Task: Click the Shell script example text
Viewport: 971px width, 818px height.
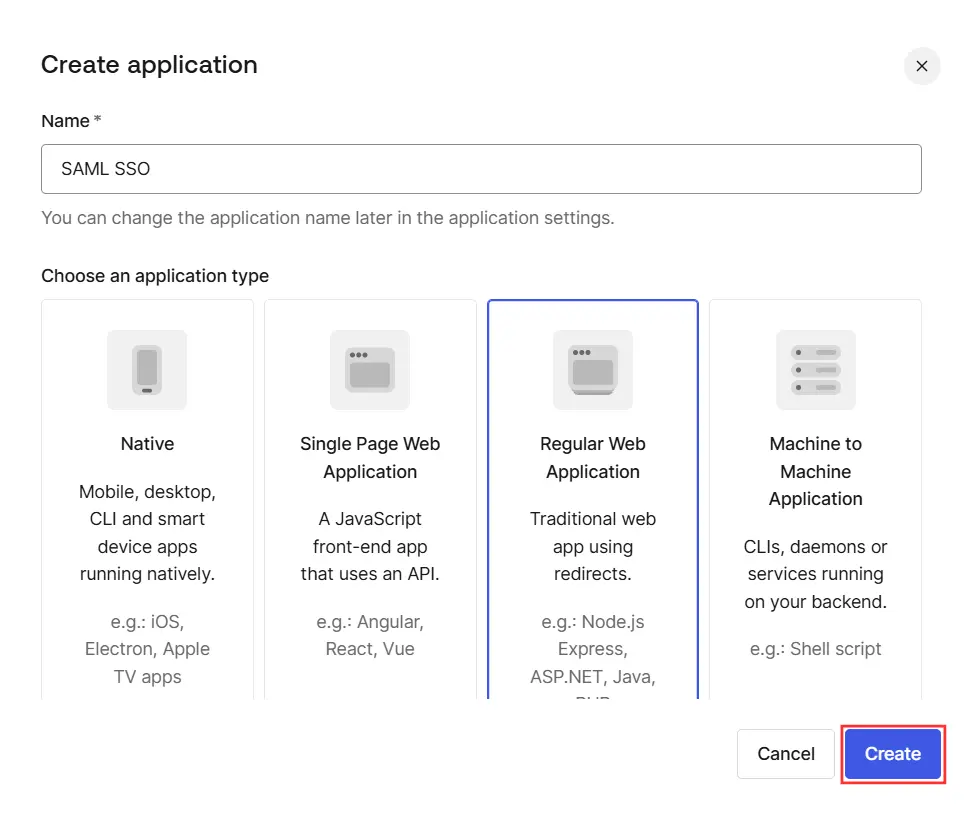Action: click(x=815, y=649)
